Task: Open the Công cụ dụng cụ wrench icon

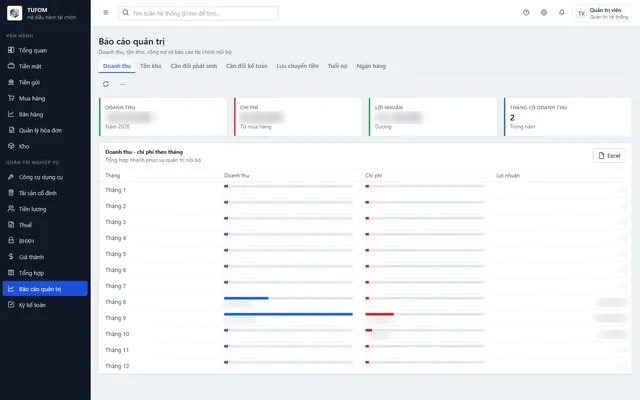Action: point(11,177)
